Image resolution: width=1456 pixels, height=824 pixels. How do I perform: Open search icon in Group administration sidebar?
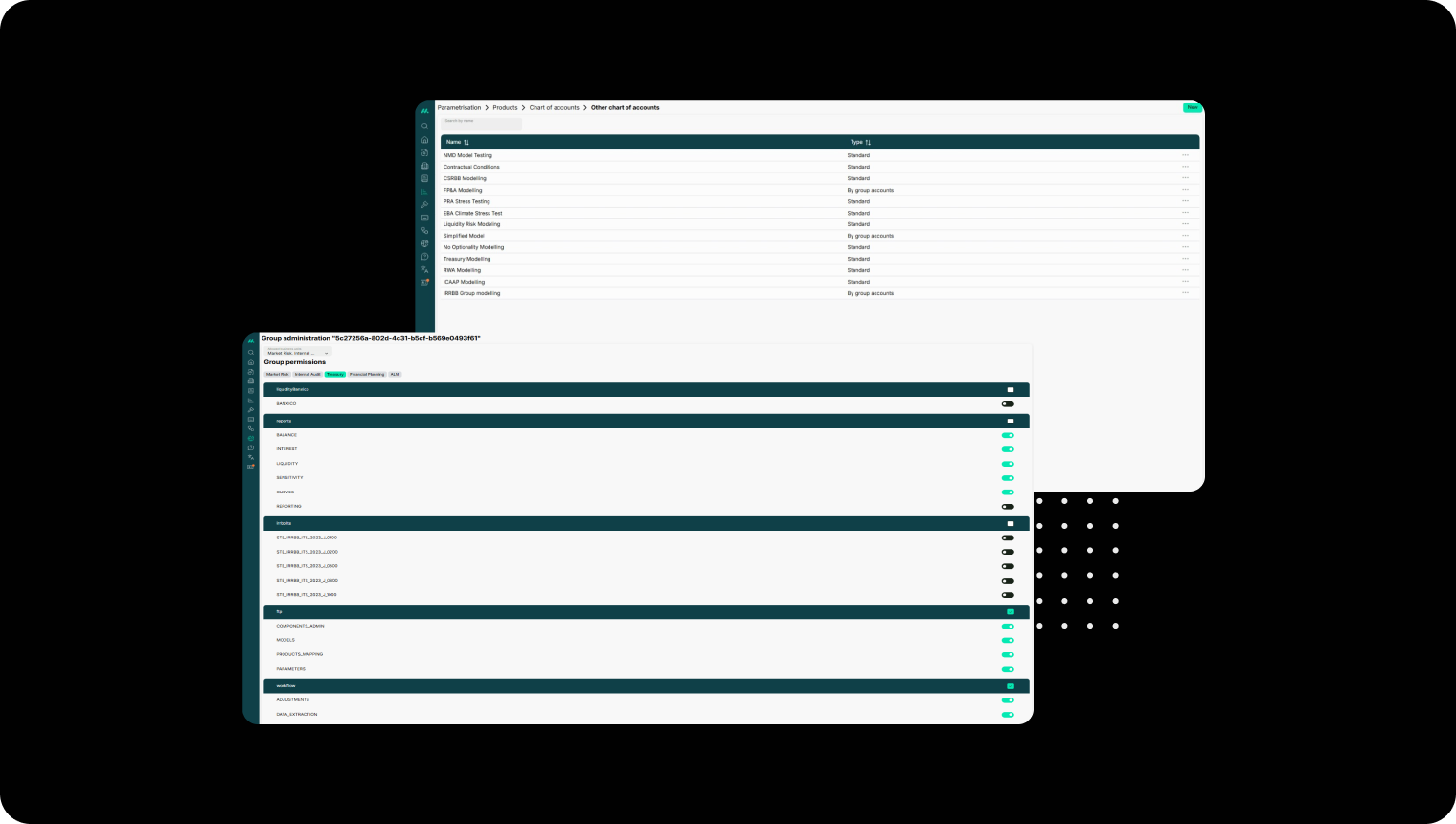pos(251,353)
